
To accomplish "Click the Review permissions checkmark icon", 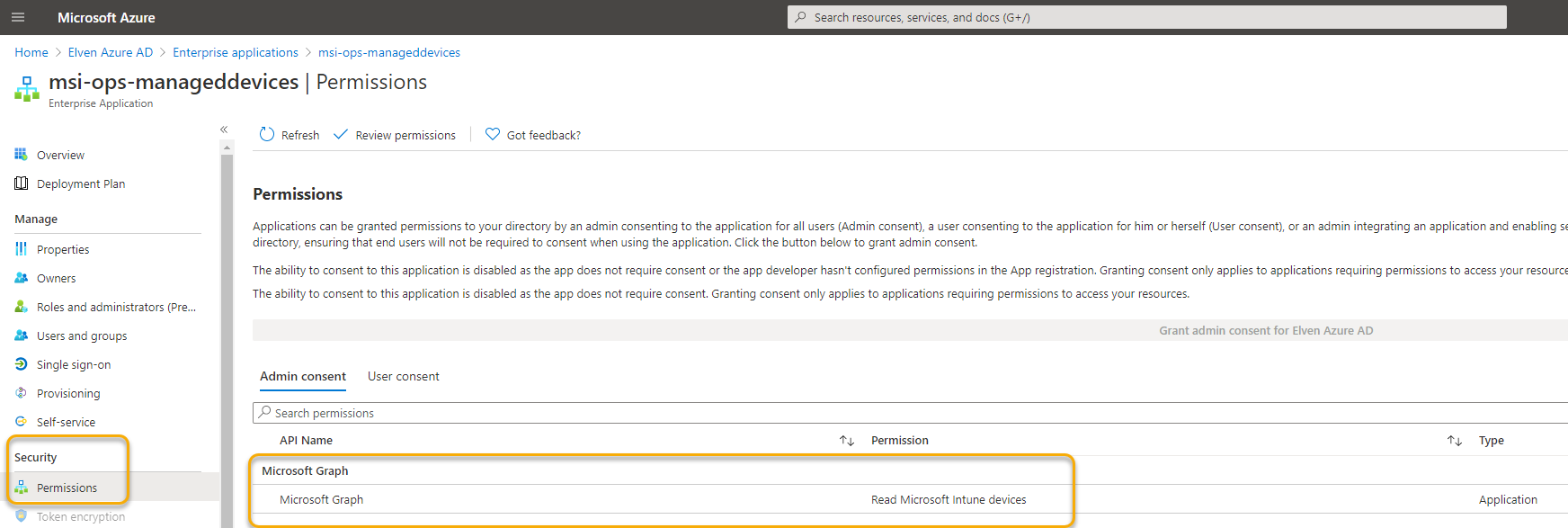I will (341, 134).
